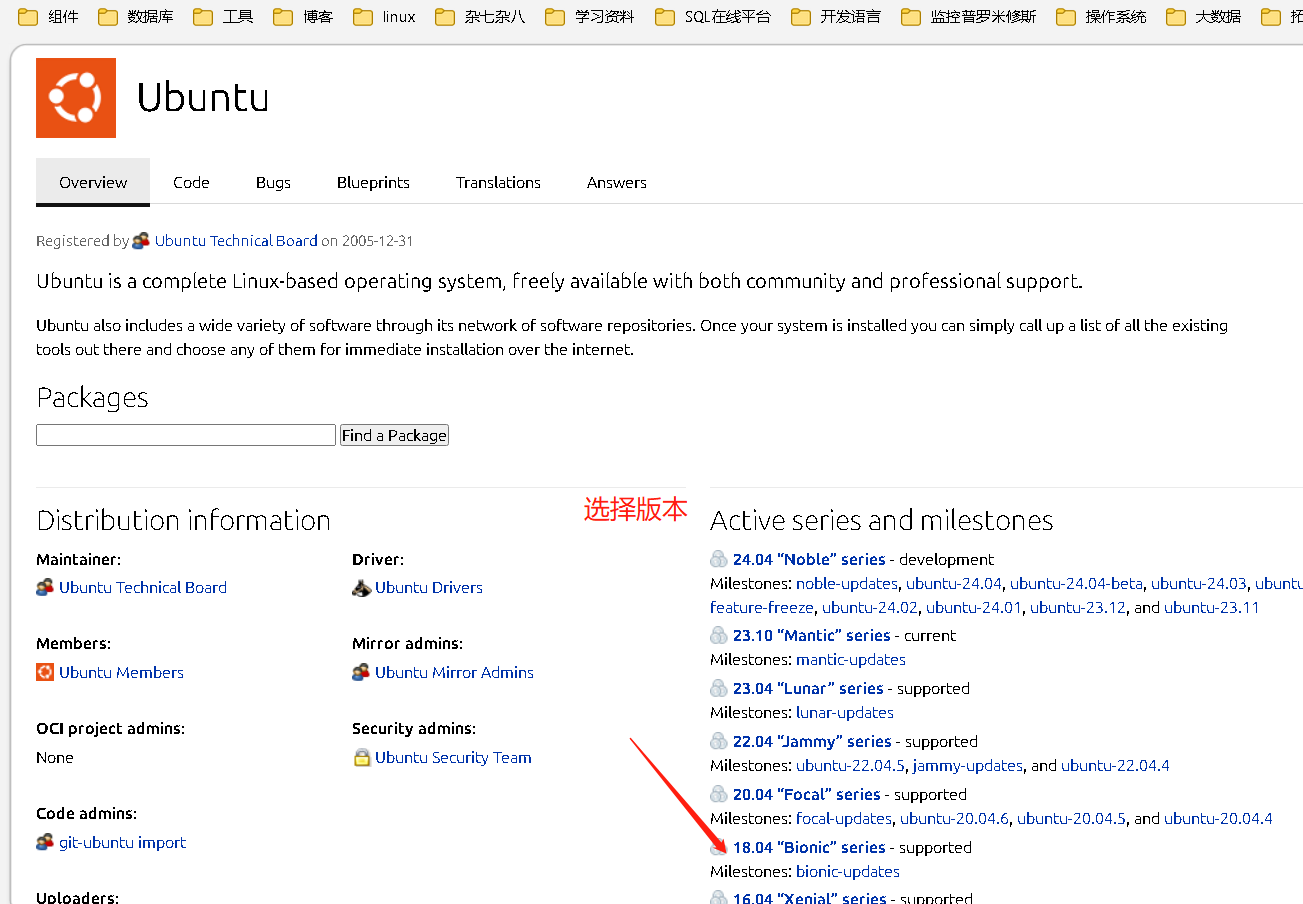This screenshot has height=904, width=1303.
Task: Click the series icon beside 23.10 Mantic
Action: (x=719, y=635)
